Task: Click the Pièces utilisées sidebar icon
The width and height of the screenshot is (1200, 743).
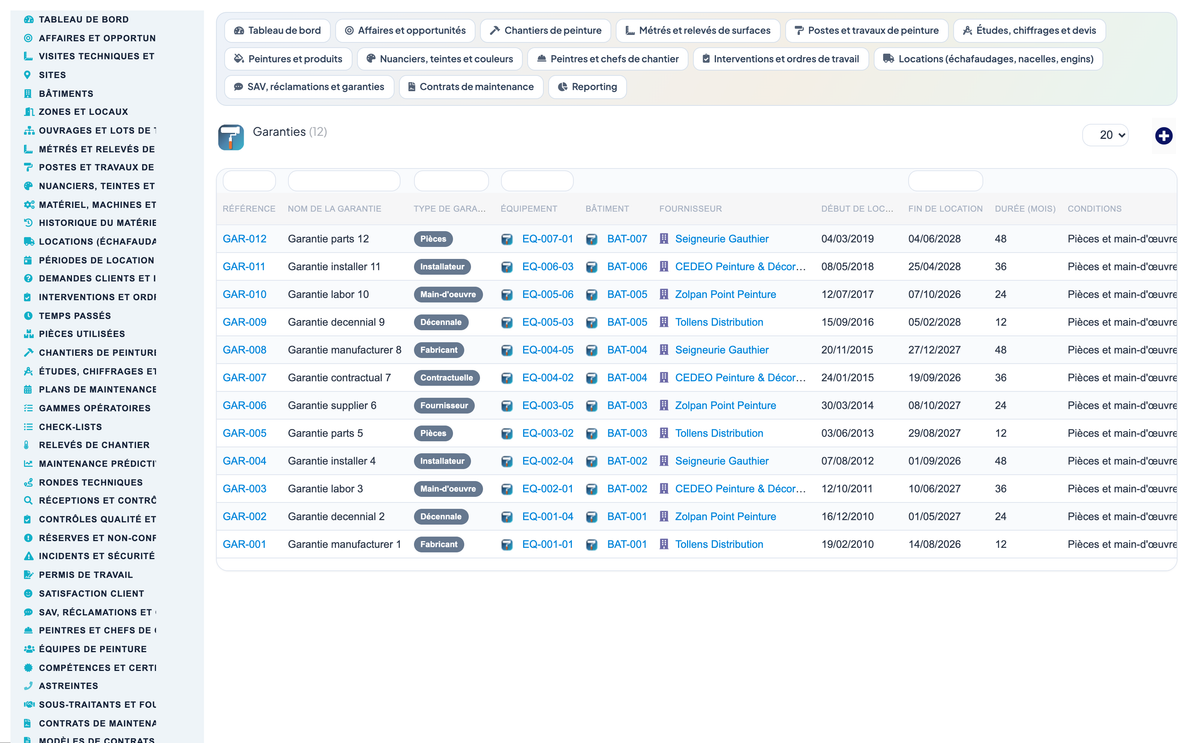Action: click(28, 334)
